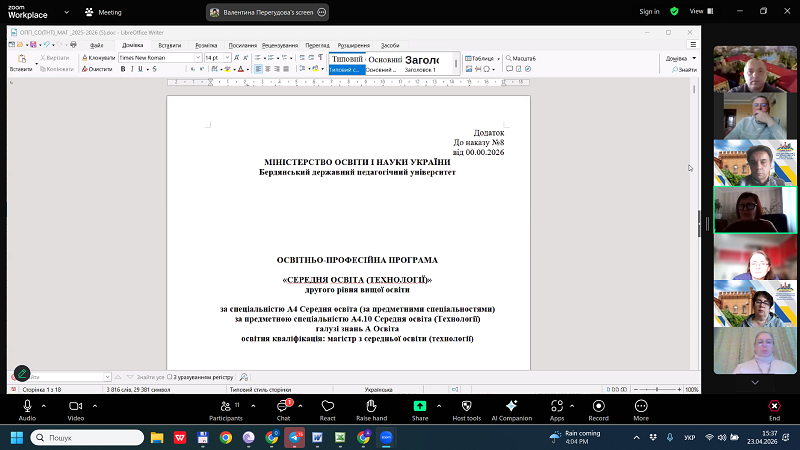
Task: Toggle bold formatting in Writer toolbar
Action: [123, 69]
